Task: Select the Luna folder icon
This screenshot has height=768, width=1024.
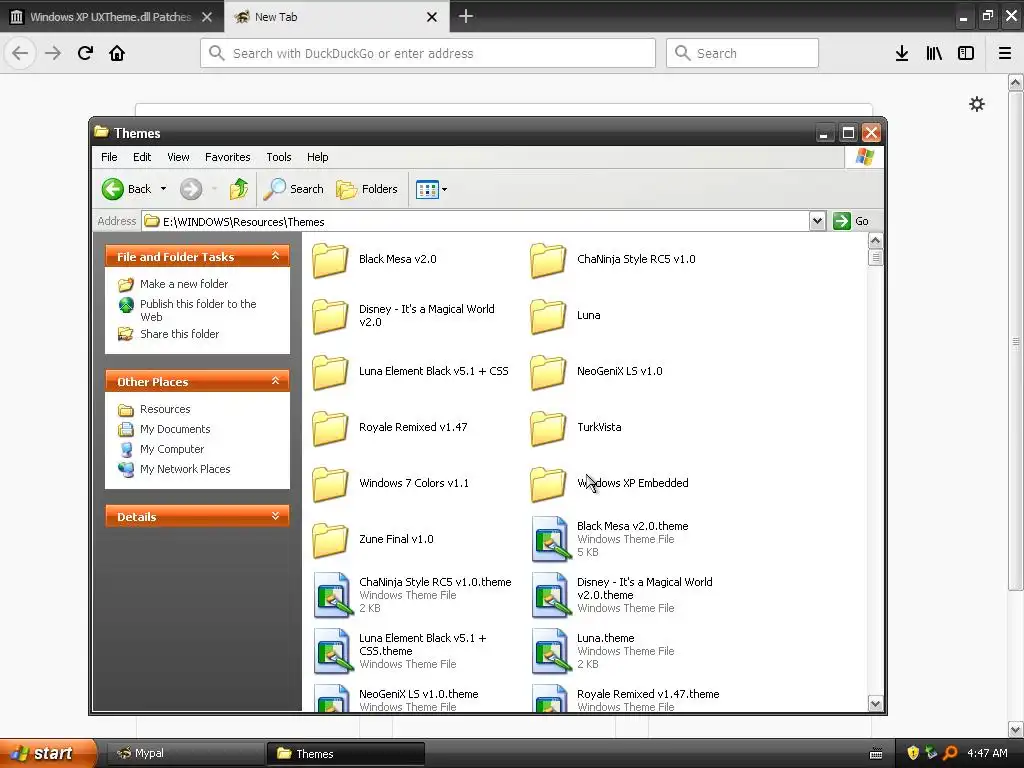Action: (548, 316)
